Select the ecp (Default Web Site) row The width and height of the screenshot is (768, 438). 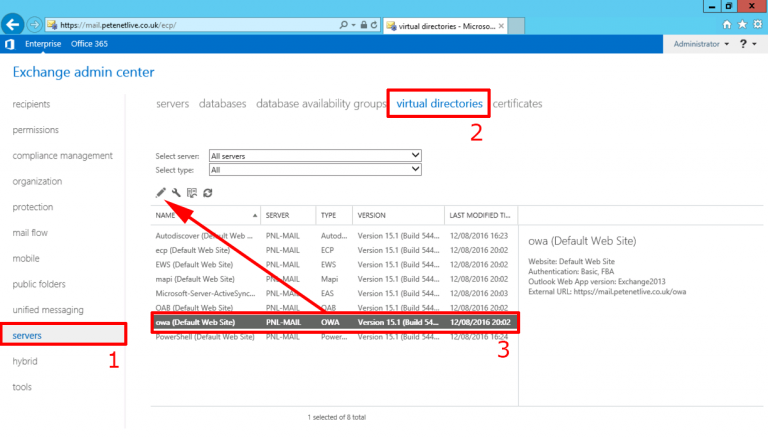tap(334, 250)
